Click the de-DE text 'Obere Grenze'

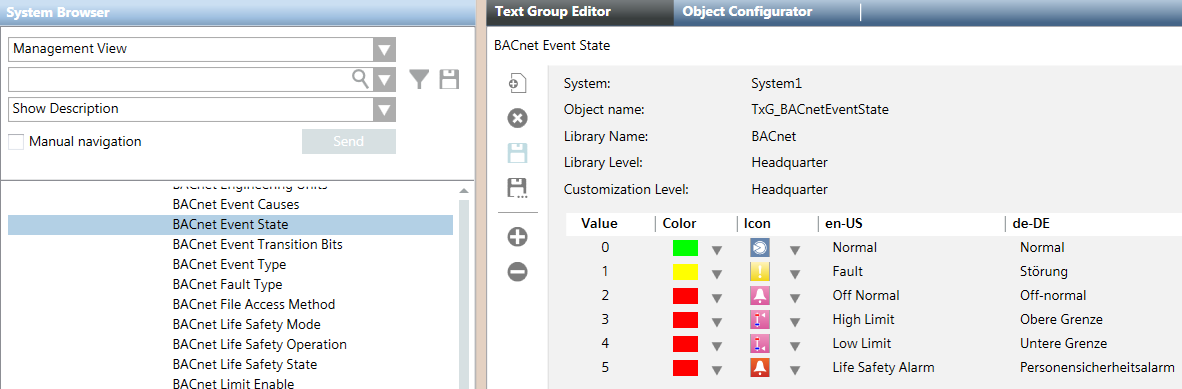tap(1061, 320)
